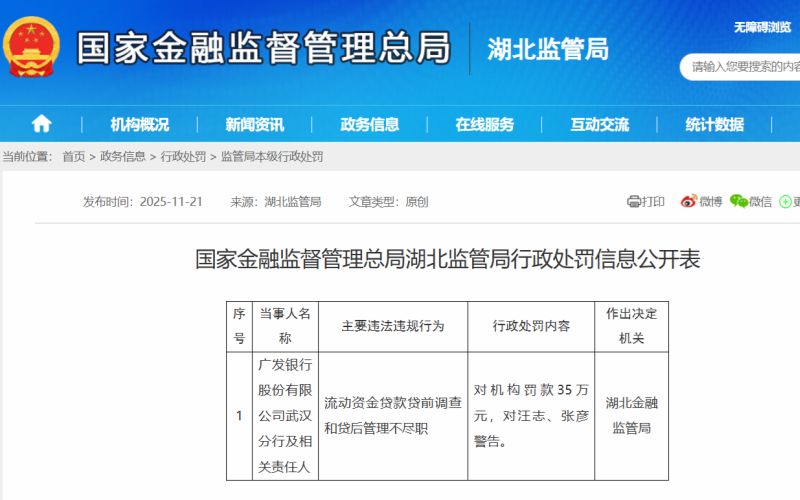Open 政务信息 menu
This screenshot has height=500, width=800.
tap(369, 124)
